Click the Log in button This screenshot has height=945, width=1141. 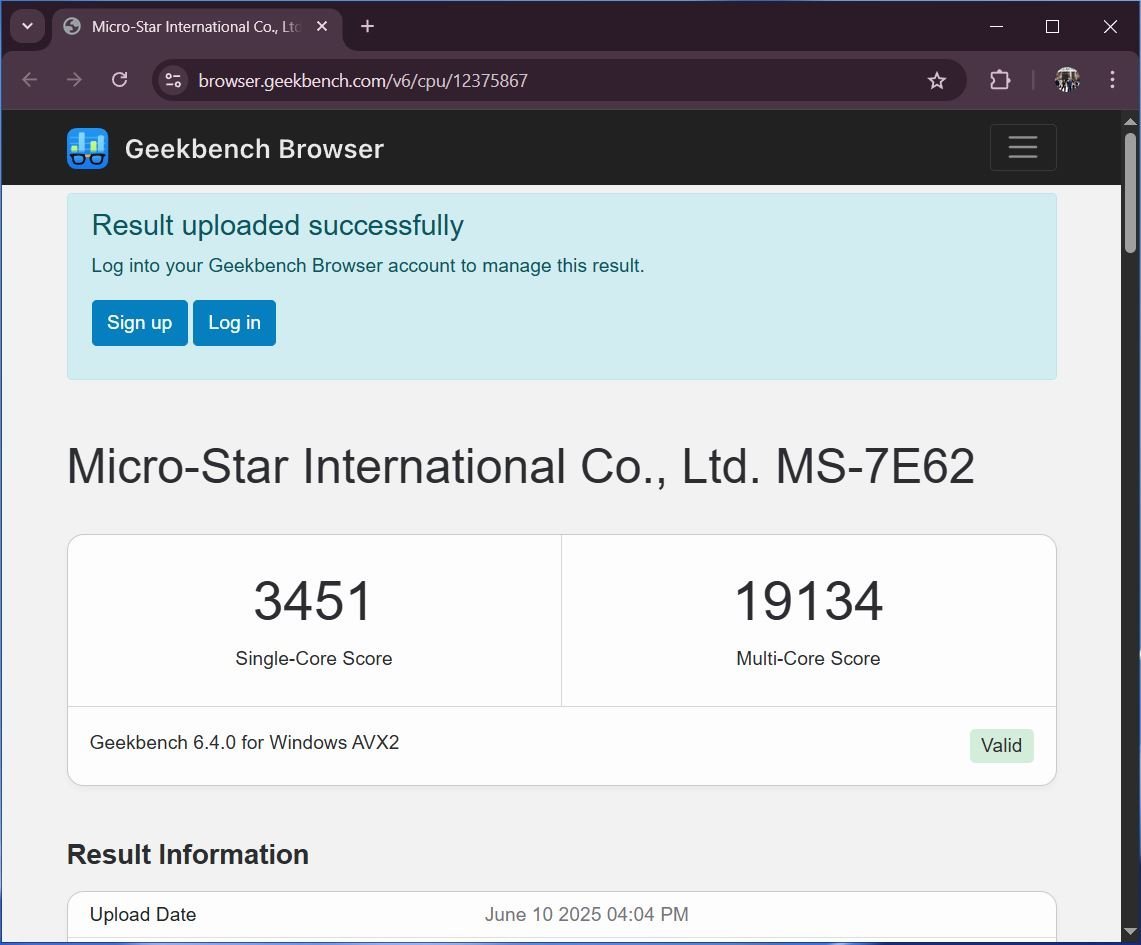tap(234, 322)
